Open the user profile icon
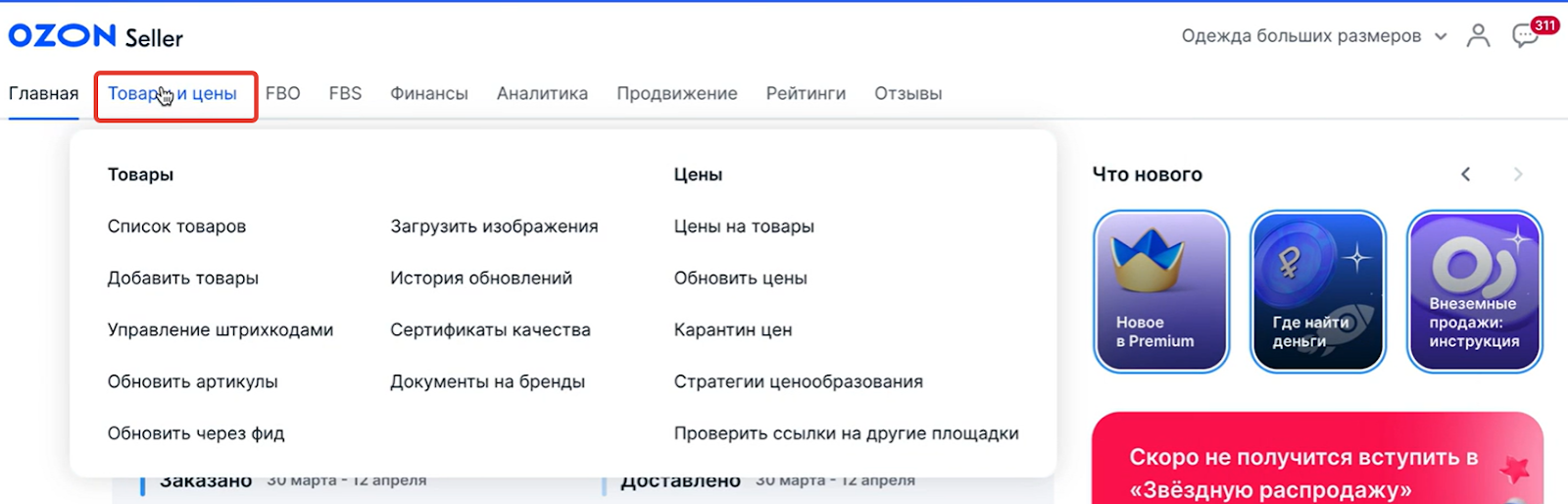 (1478, 36)
